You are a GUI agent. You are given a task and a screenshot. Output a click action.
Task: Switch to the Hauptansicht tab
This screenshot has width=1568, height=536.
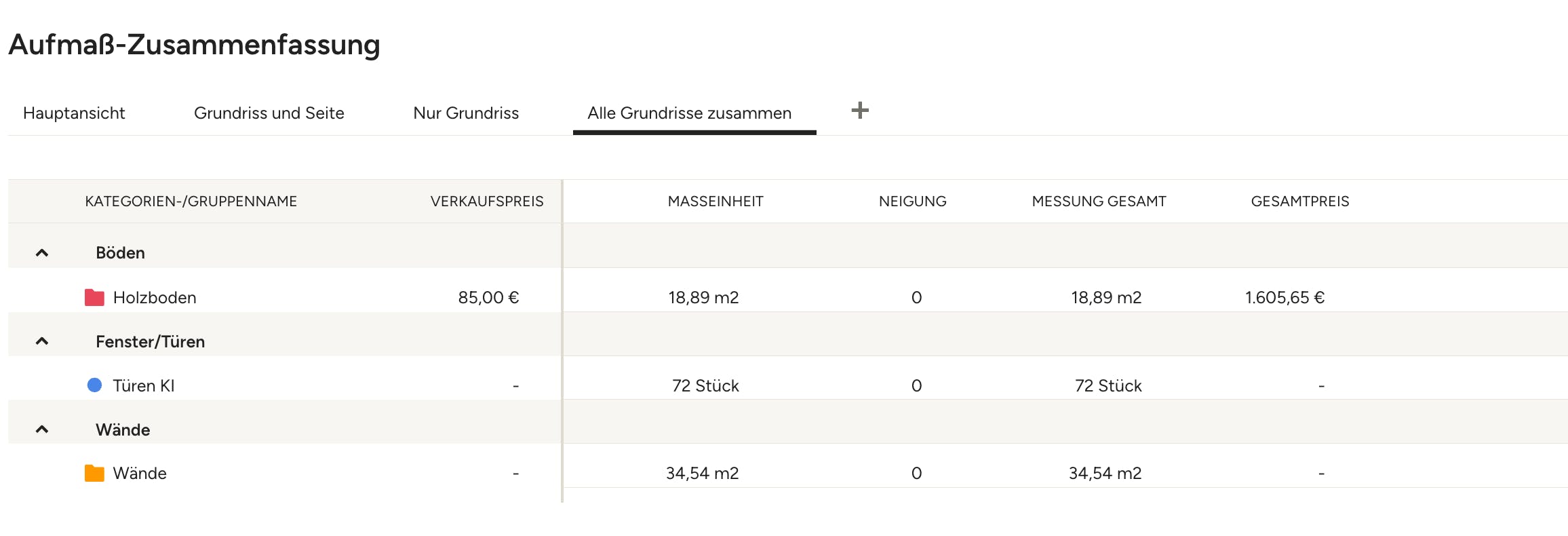pyautogui.click(x=74, y=113)
